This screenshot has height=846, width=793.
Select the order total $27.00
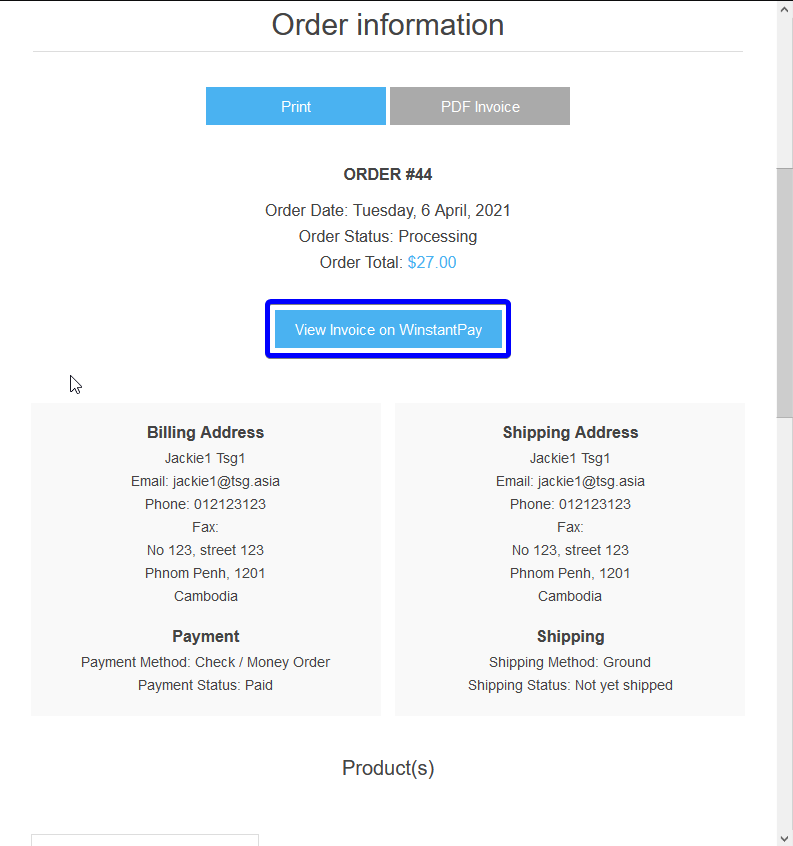click(432, 262)
